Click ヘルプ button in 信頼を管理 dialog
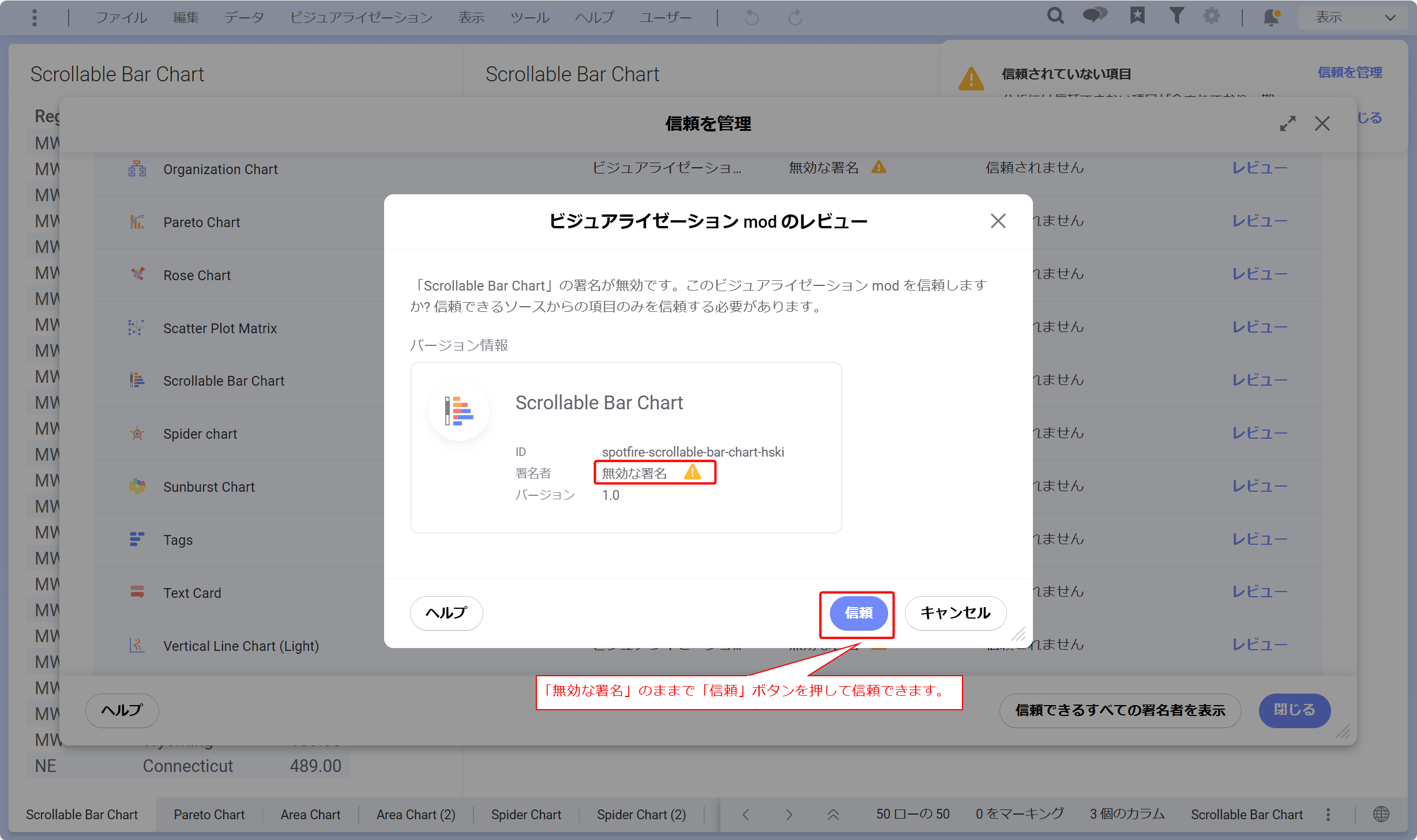The image size is (1417, 840). (122, 710)
